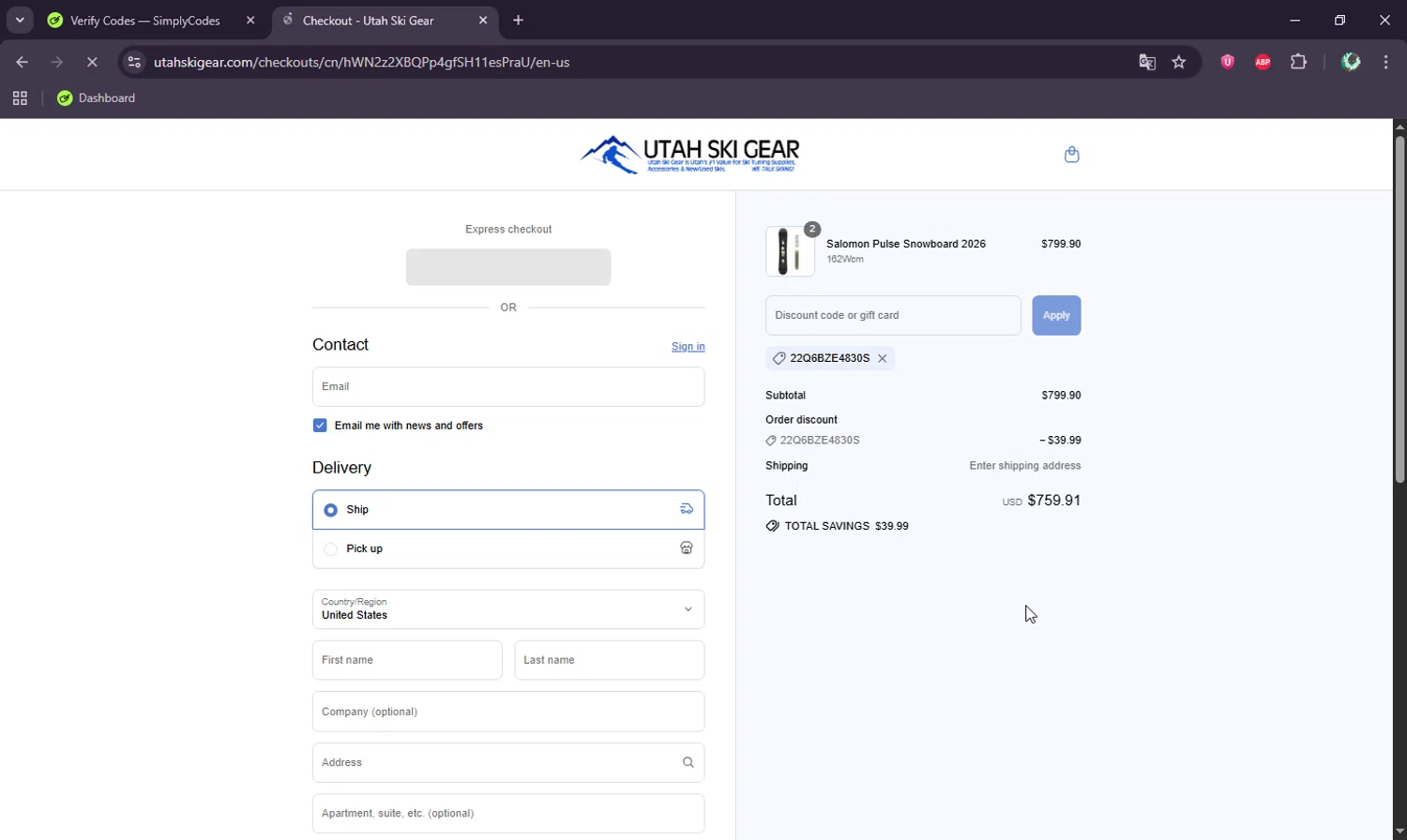Click the Salomon Pulse Snowboard thumbnail
The image size is (1407, 840).
click(790, 251)
